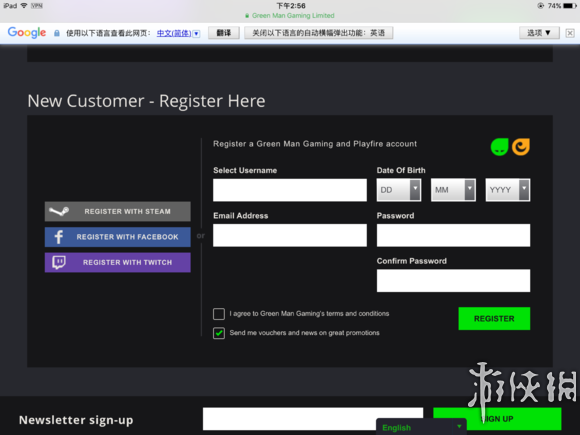Click the 翻译 translate button
The image size is (580, 435).
coord(224,33)
